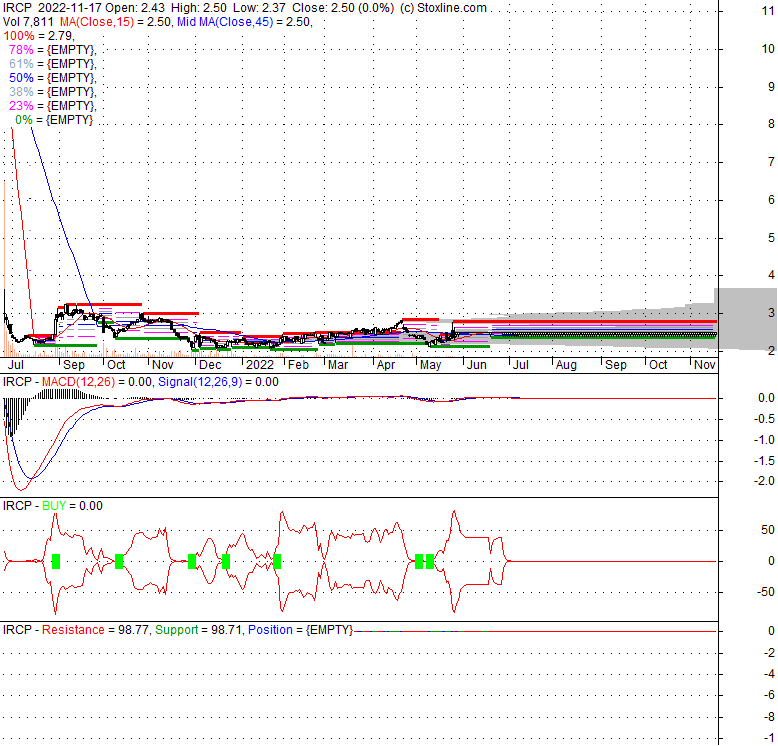
Task: Click the Signal(12,26,9) = 0.00 indicator label
Action: click(x=218, y=382)
